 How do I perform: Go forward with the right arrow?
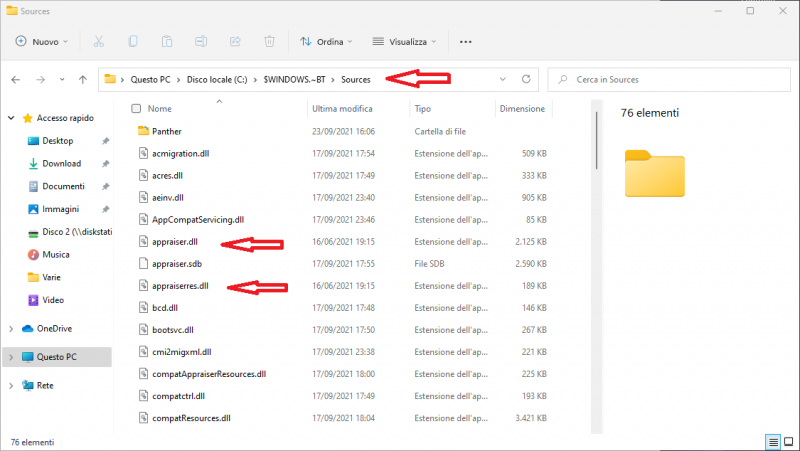[x=40, y=80]
